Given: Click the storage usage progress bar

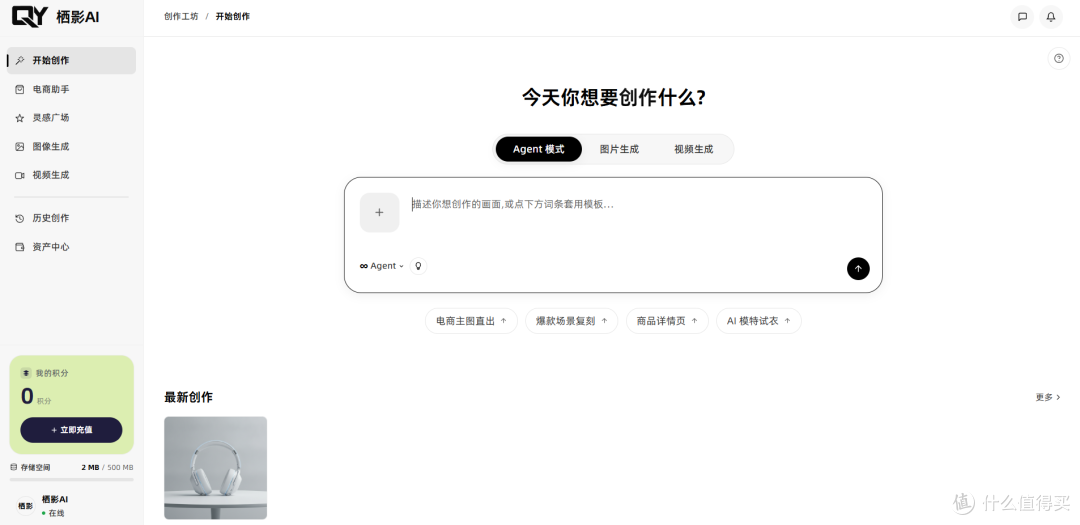Looking at the screenshot, I should click(x=72, y=480).
